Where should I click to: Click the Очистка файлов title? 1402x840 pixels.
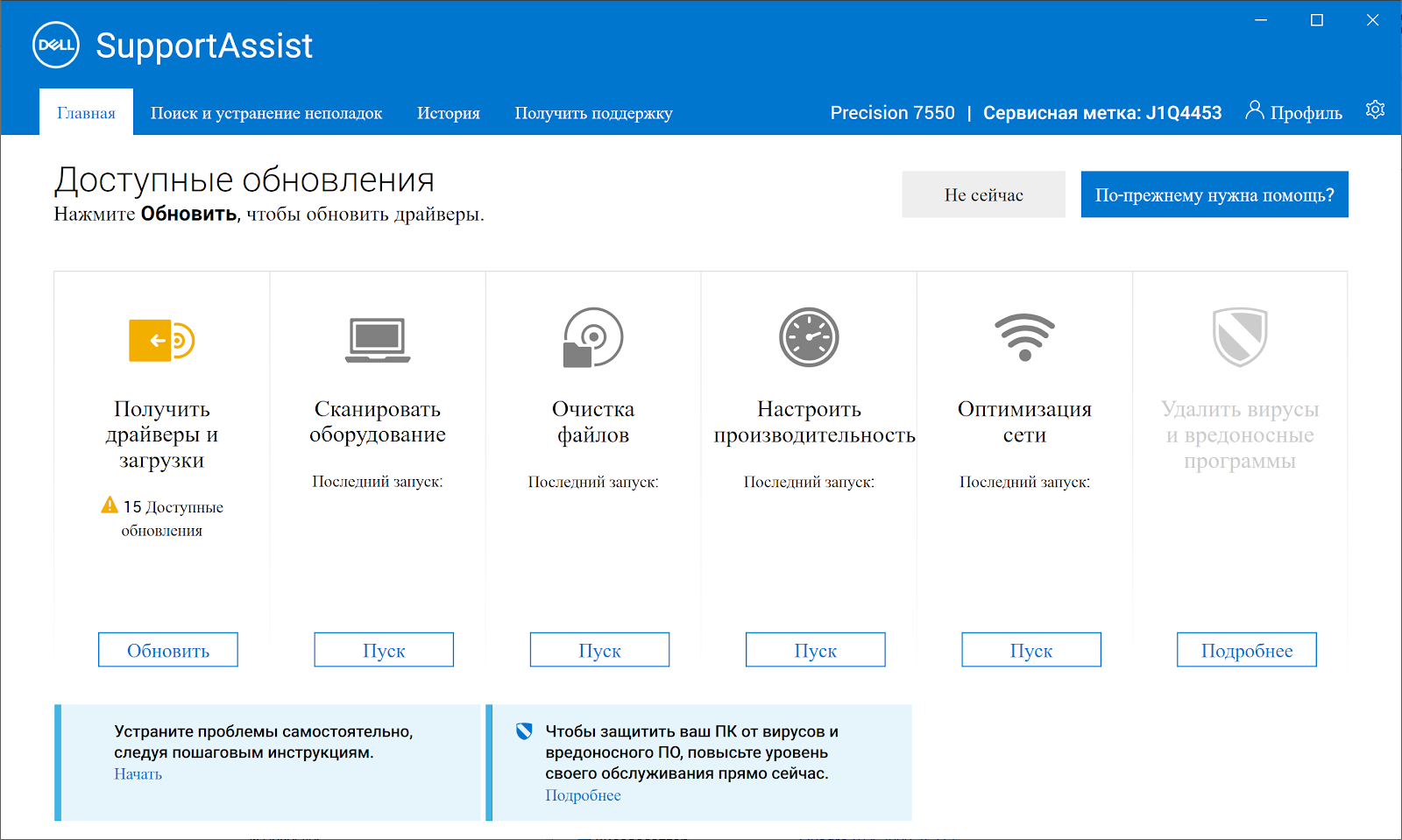pyautogui.click(x=593, y=421)
